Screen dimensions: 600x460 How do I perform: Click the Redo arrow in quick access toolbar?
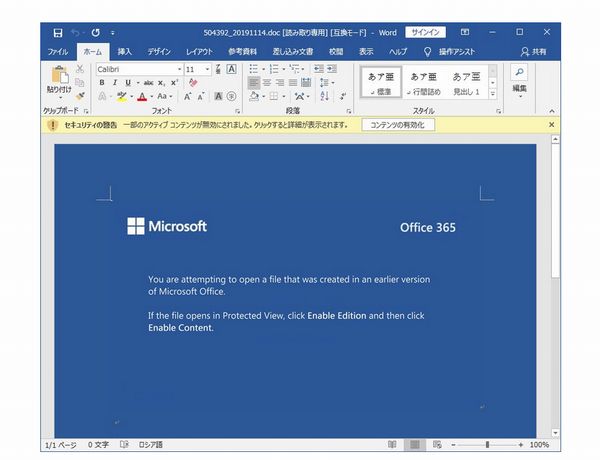point(96,33)
